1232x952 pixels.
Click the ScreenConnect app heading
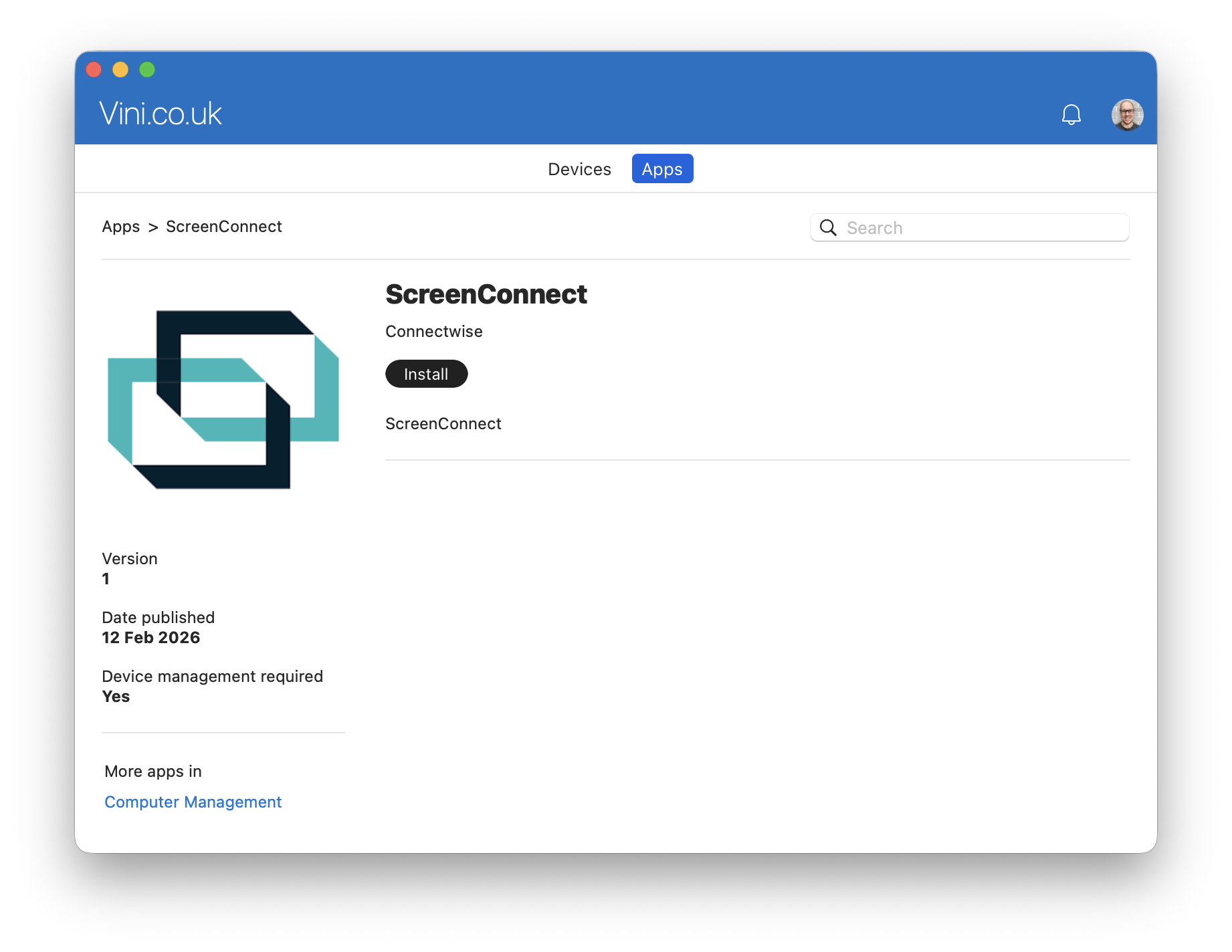pos(486,294)
